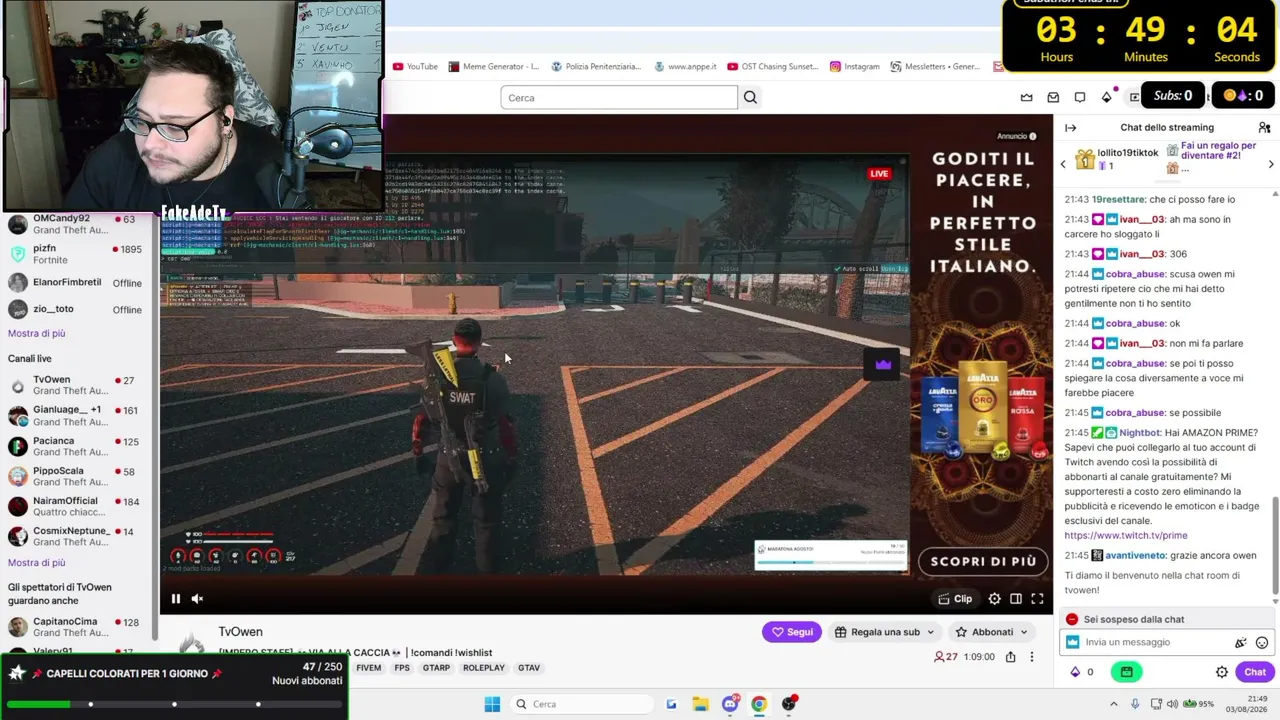The height and width of the screenshot is (720, 1280).
Task: Open CapitanoCima recommended channel
Action: point(78,628)
